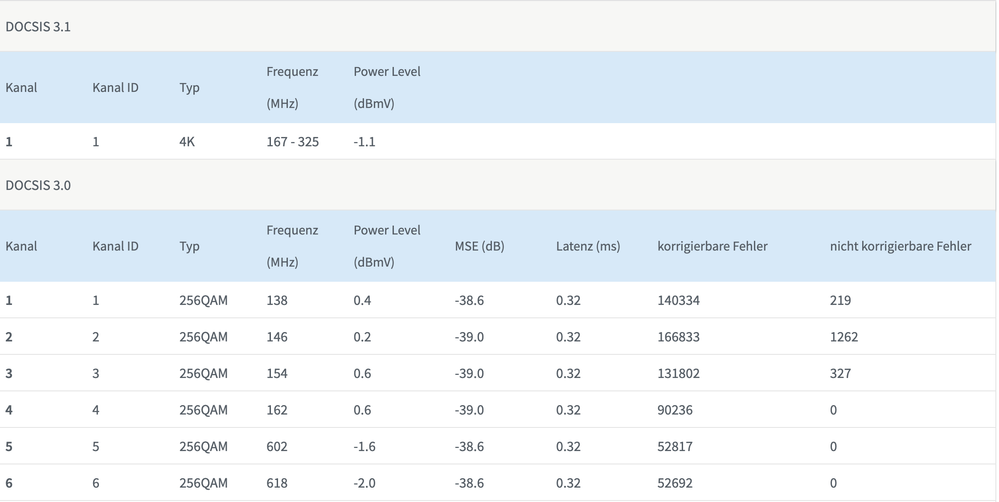Image resolution: width=999 pixels, height=502 pixels.
Task: Click the nicht korrigierbare Fehler column header
Action: (x=900, y=246)
